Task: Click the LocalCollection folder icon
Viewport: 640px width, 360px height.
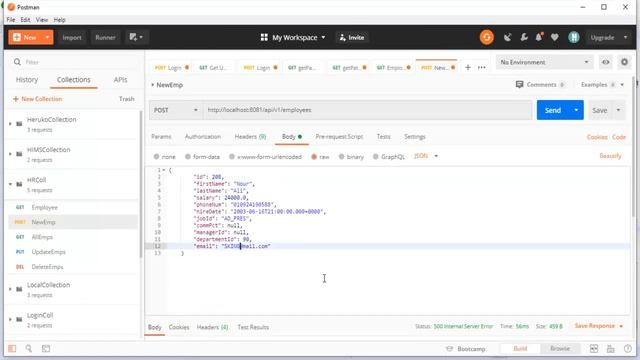Action: tap(19, 289)
